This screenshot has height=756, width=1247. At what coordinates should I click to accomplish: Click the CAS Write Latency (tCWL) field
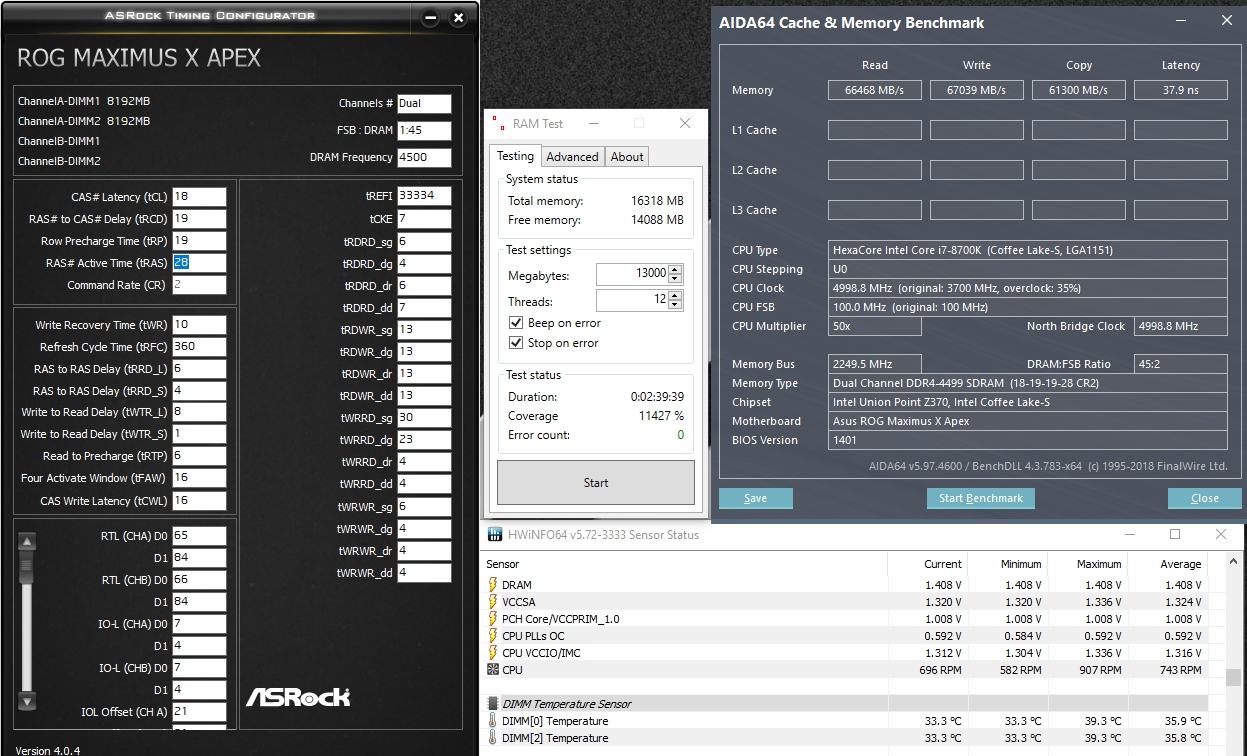[199, 501]
